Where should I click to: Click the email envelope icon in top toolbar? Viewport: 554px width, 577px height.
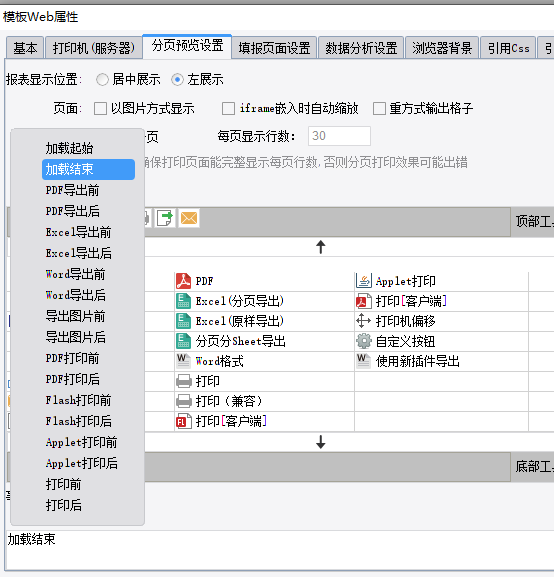coord(189,218)
